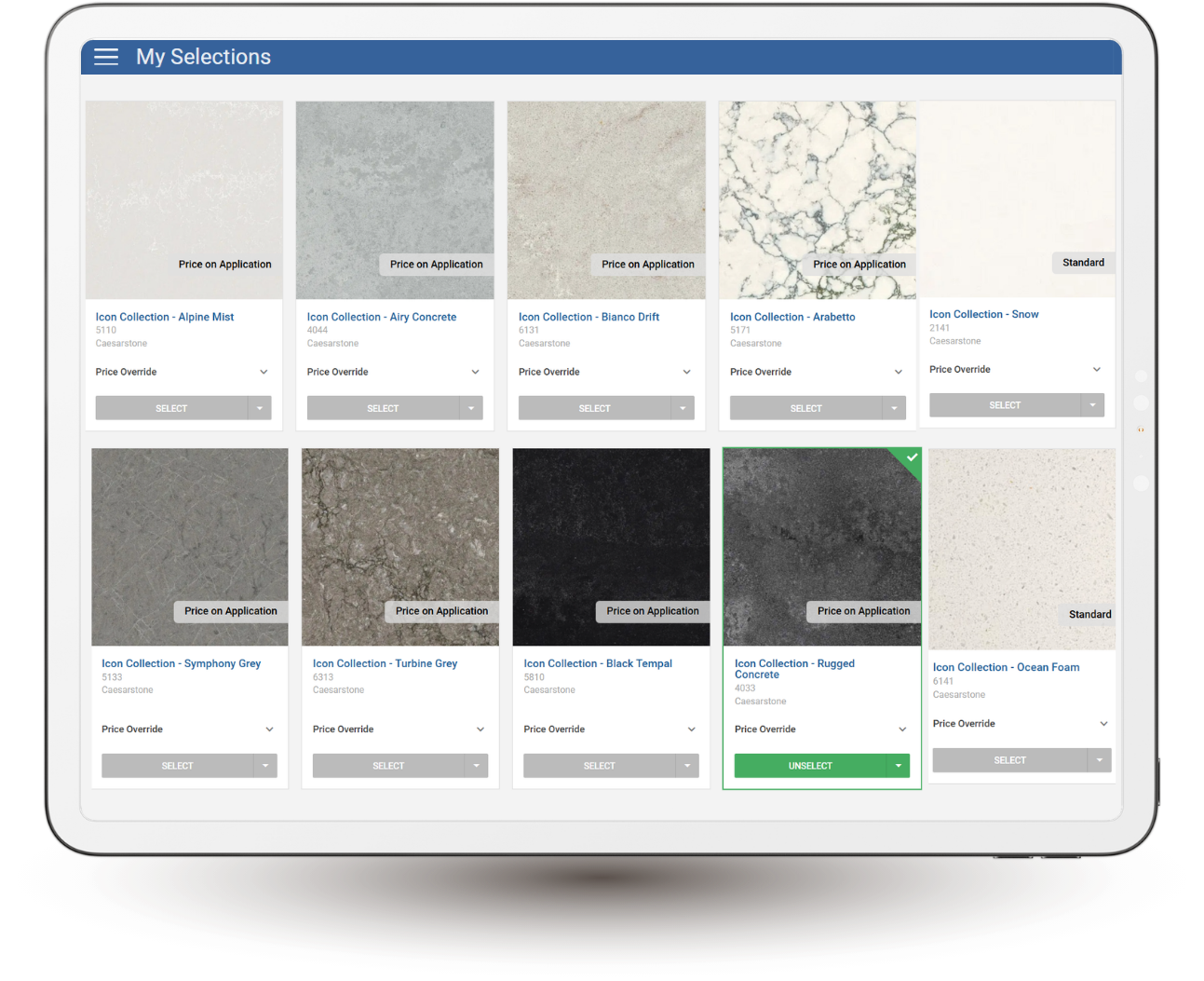Select the Snow stone
This screenshot has width=1204, height=981.
click(1005, 405)
